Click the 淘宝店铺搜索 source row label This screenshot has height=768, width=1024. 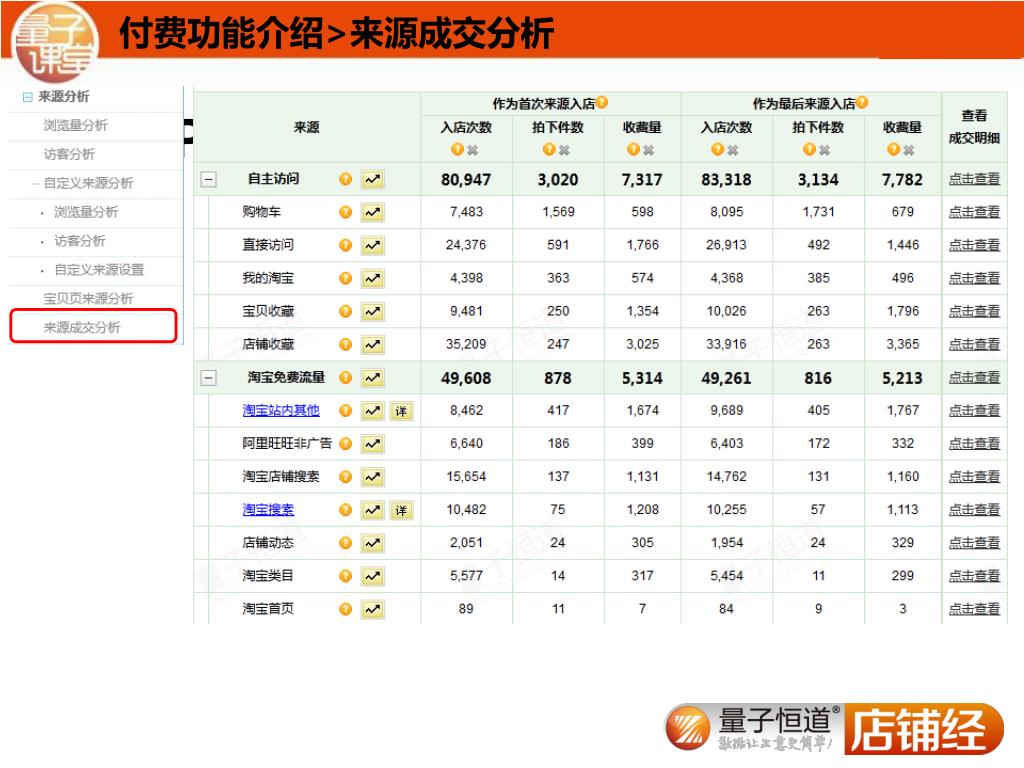281,477
